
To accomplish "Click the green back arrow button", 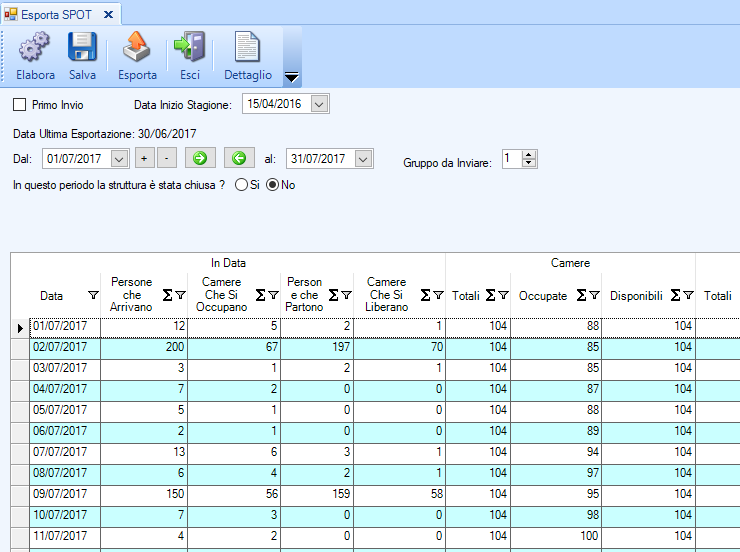I will click(x=237, y=158).
